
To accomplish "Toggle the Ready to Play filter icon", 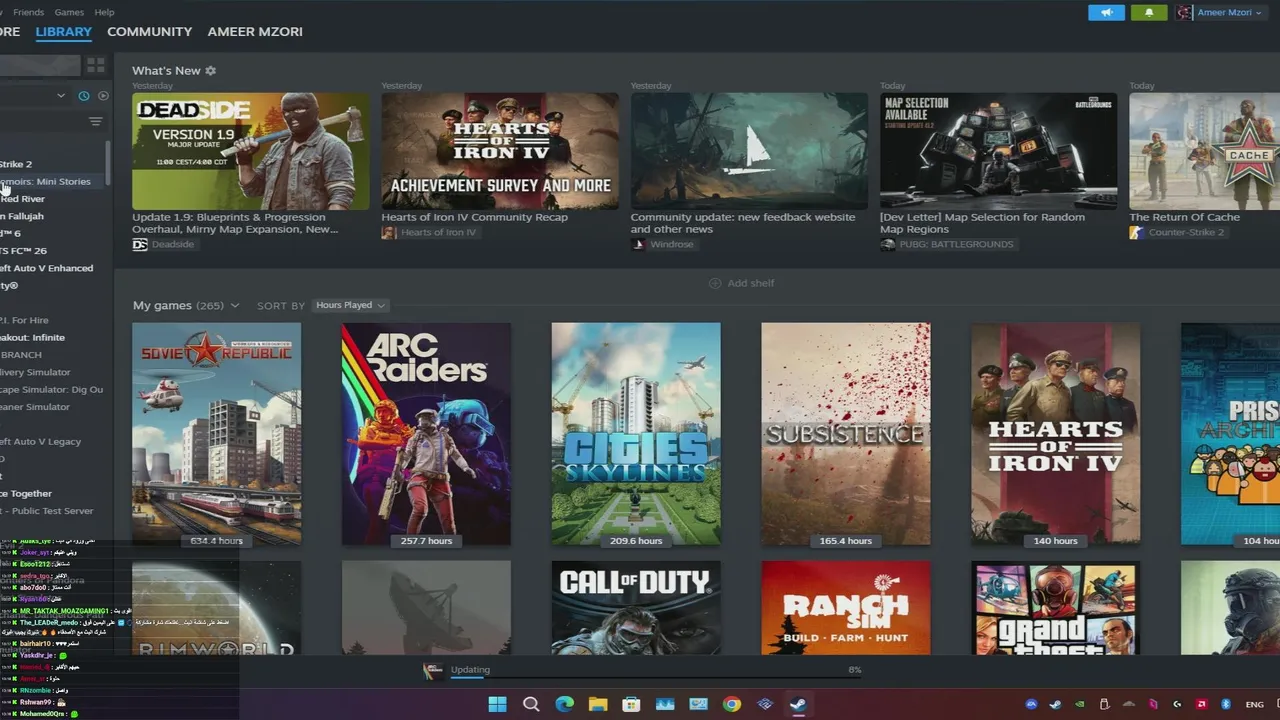I will click(103, 96).
